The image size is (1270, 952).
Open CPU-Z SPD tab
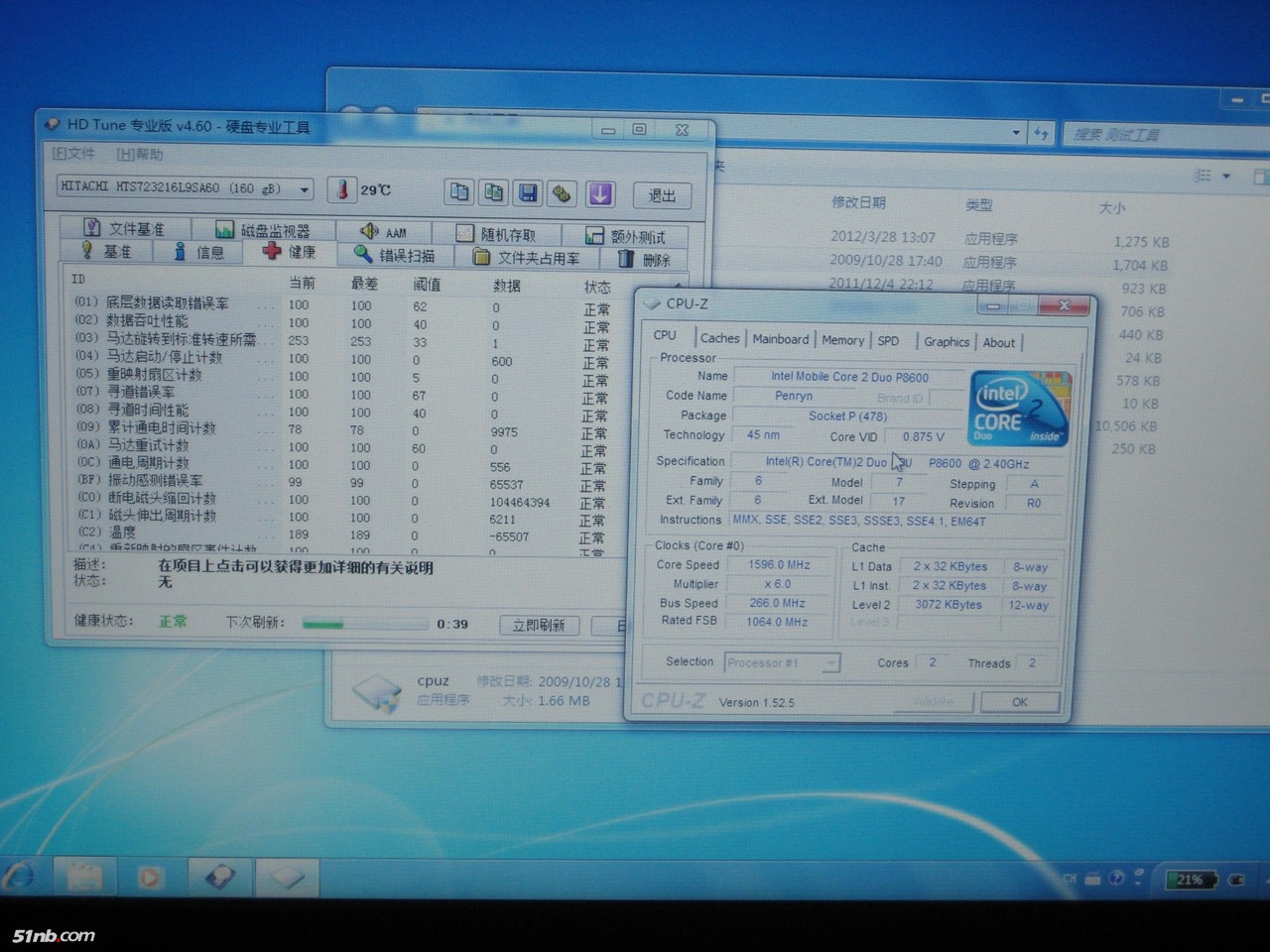888,341
